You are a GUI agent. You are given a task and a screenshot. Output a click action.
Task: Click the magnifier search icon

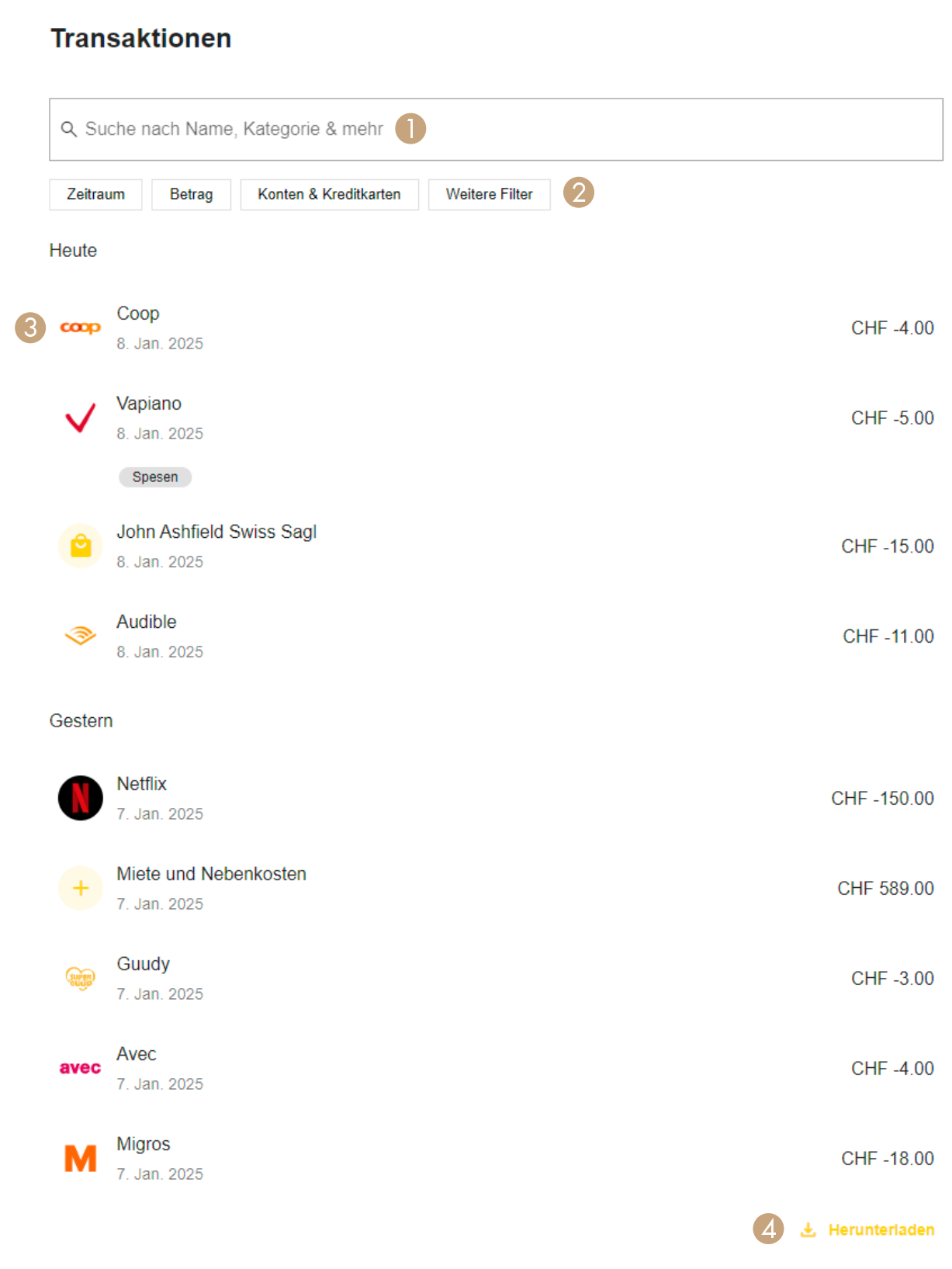point(69,129)
